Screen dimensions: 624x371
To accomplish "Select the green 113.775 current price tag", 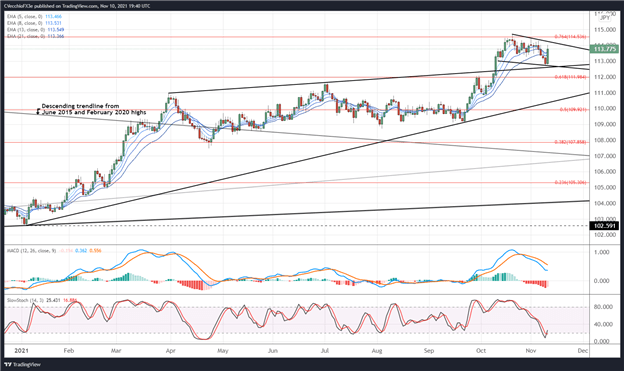I will (604, 49).
